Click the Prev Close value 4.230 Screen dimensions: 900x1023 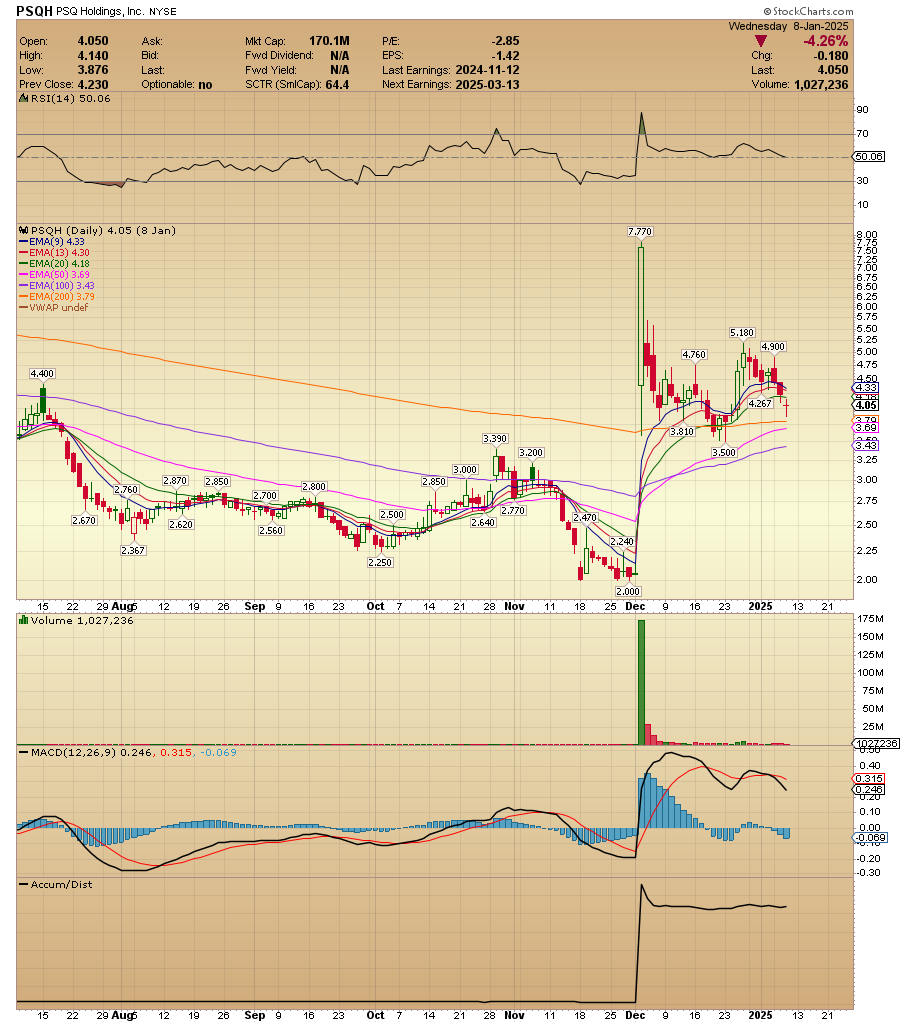point(93,84)
